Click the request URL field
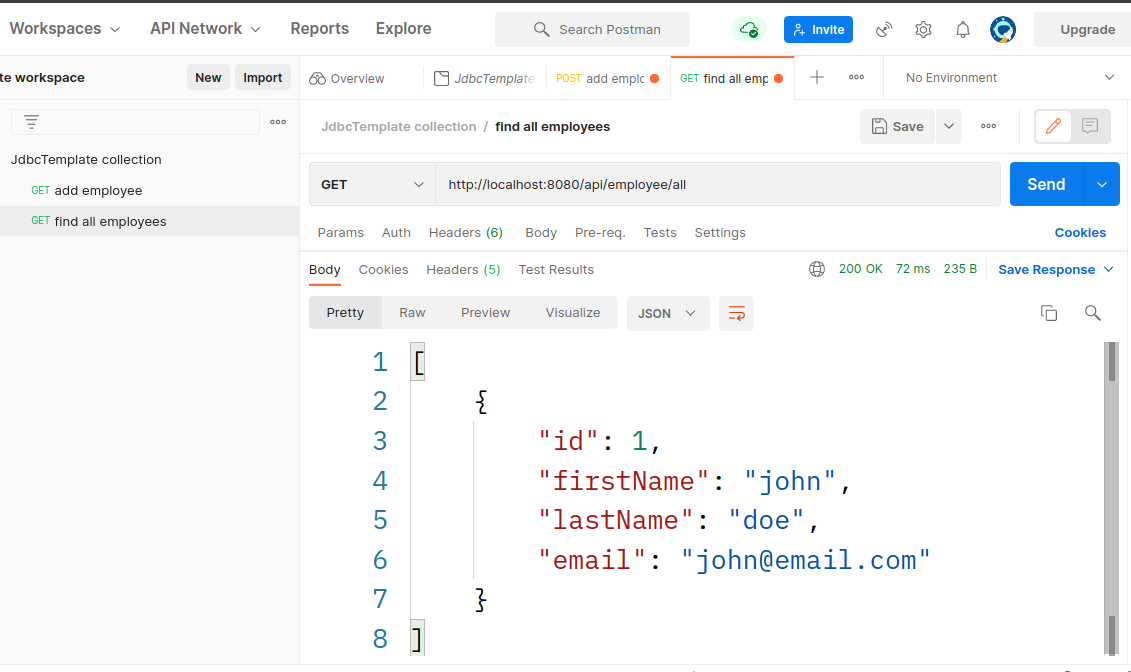This screenshot has width=1131, height=672. [718, 185]
